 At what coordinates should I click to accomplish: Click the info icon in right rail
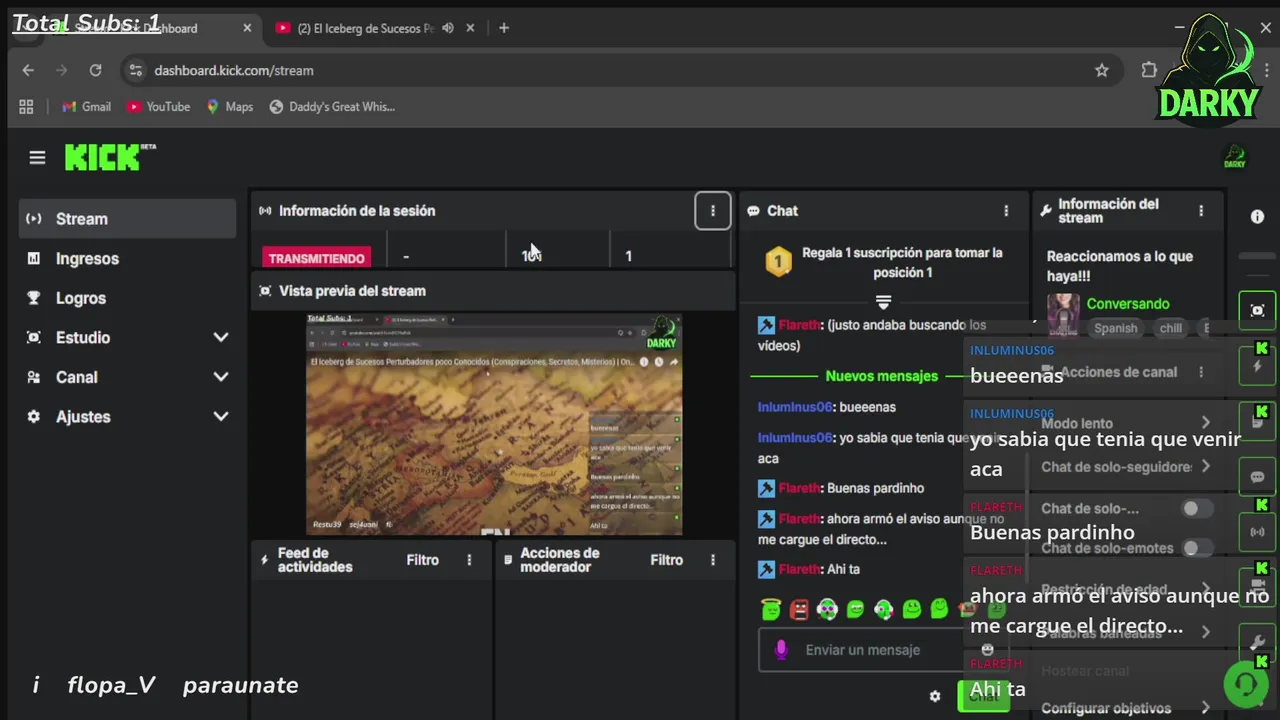(x=1257, y=217)
